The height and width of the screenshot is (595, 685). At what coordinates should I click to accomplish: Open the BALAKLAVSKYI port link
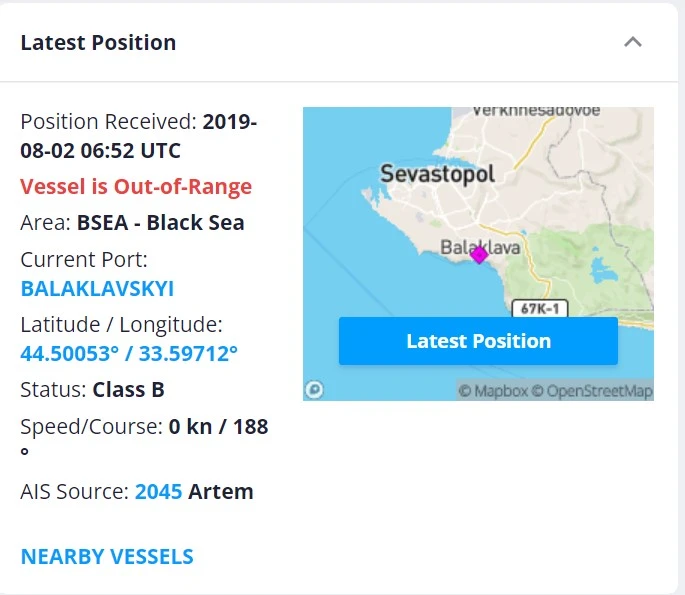coord(97,289)
